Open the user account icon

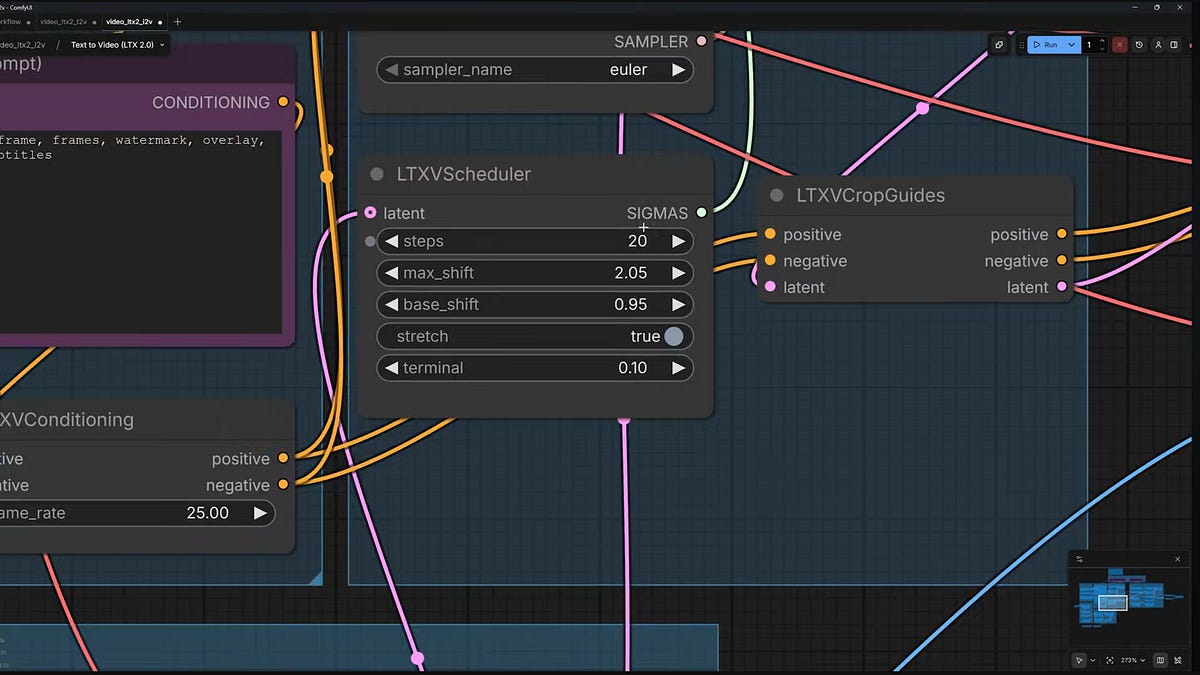(x=1158, y=45)
